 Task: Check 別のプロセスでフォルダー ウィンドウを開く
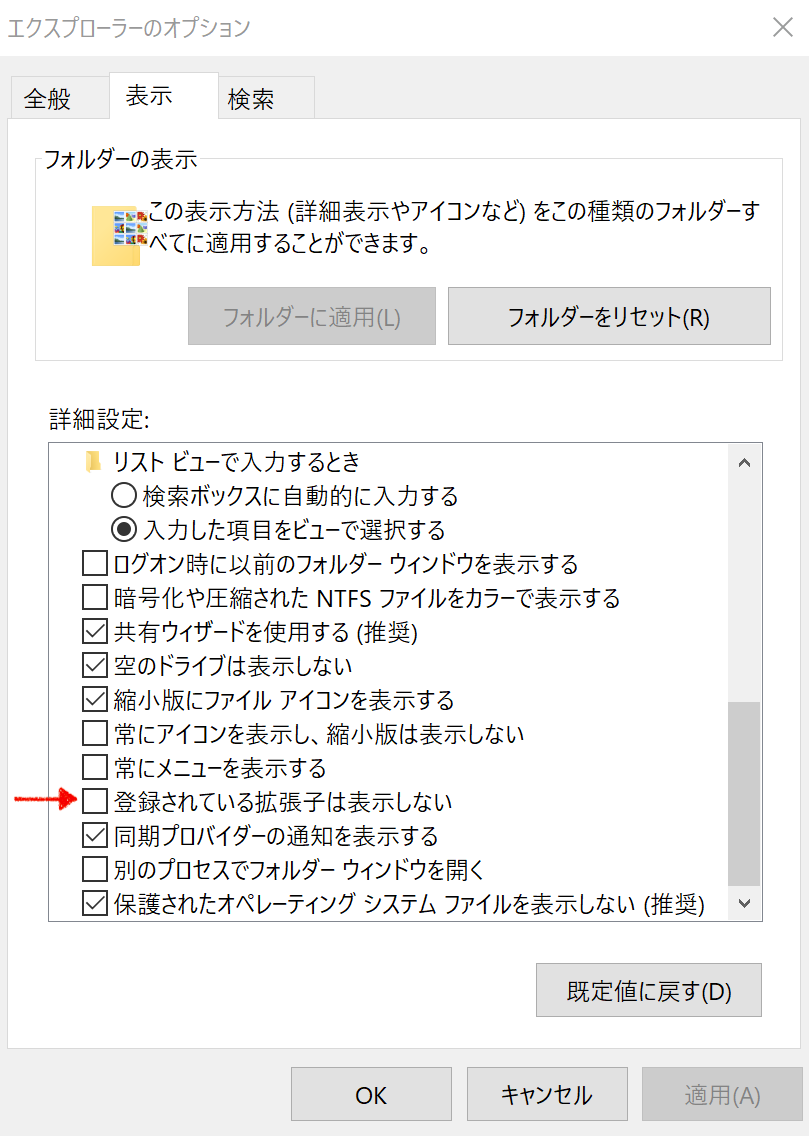pyautogui.click(x=95, y=869)
